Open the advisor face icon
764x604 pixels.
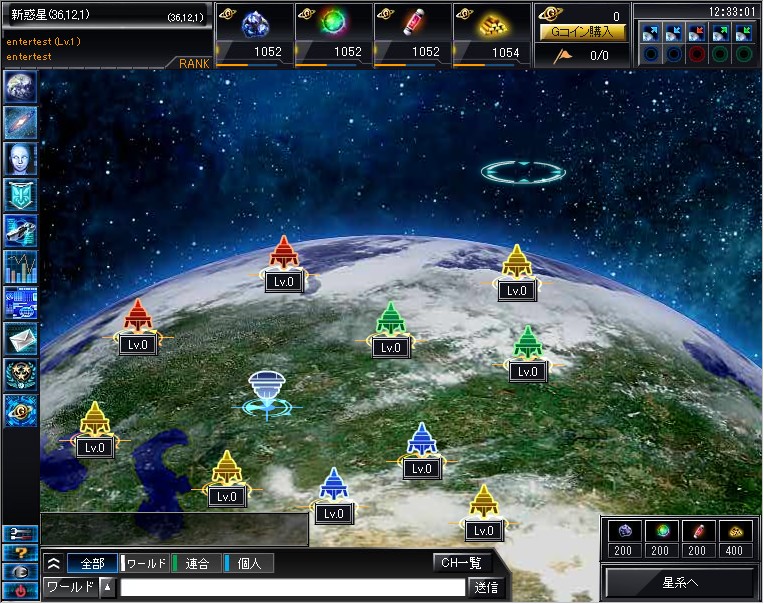pyautogui.click(x=20, y=159)
